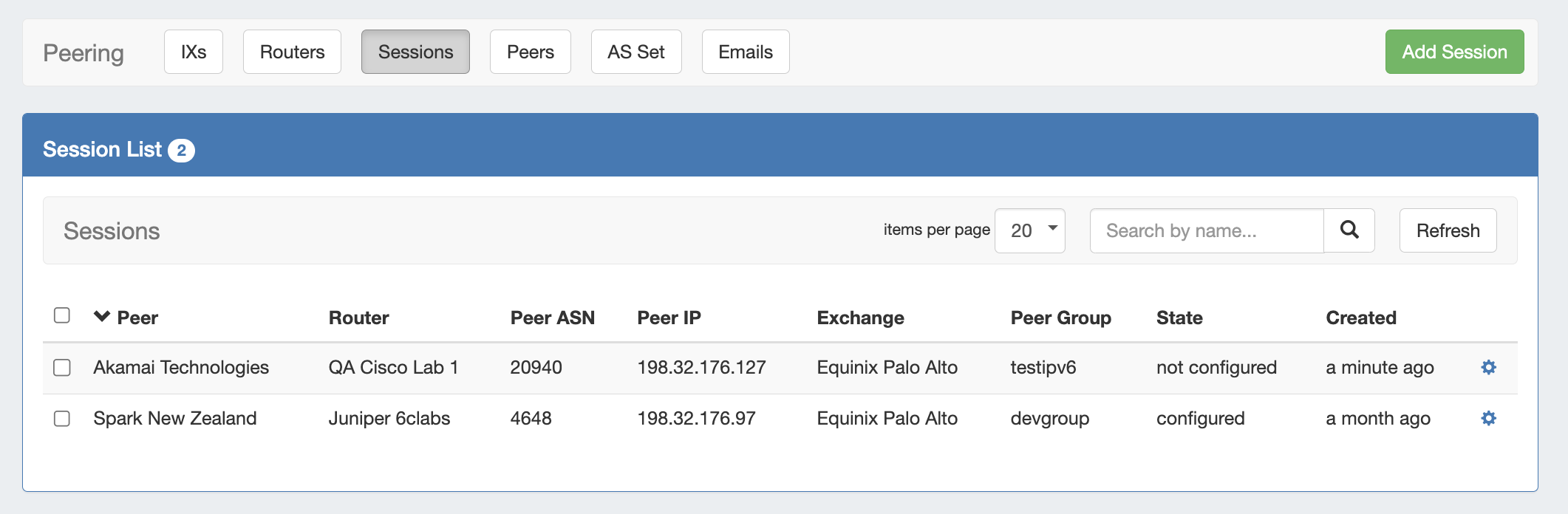This screenshot has height=514, width=1568.
Task: Select the Sessions tab
Action: pyautogui.click(x=415, y=52)
